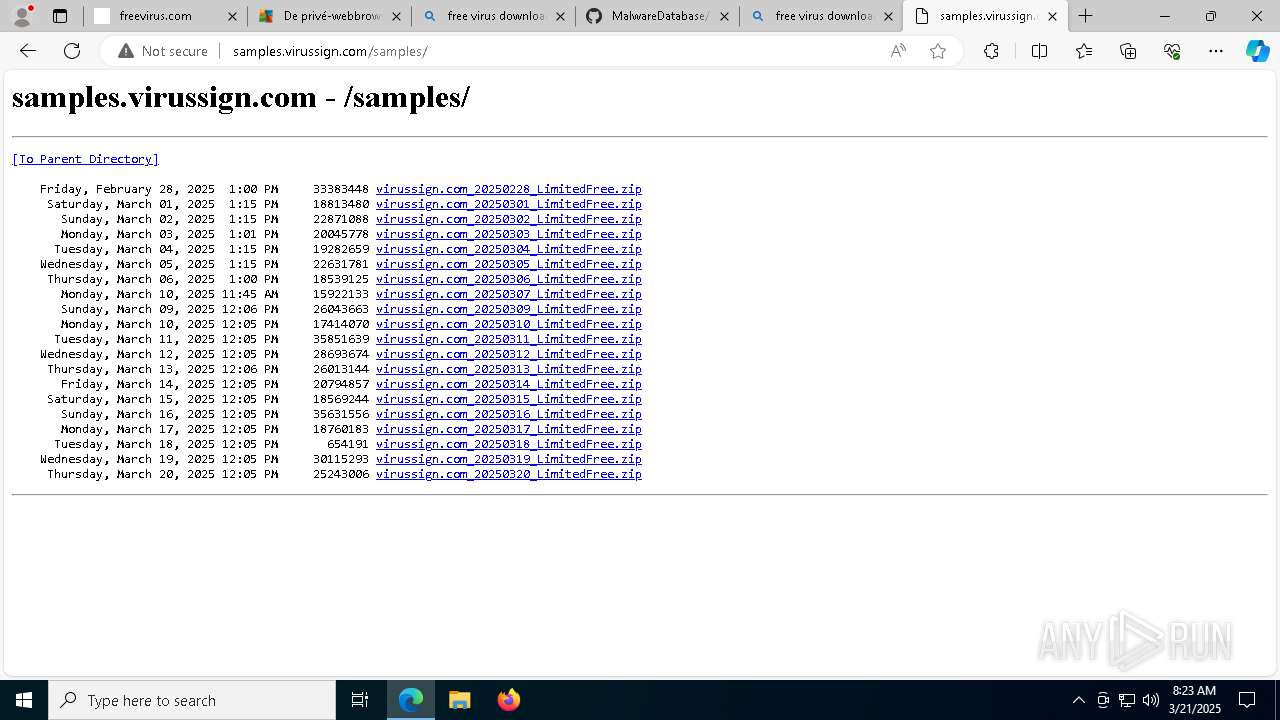Toggle the Split screen icon
The height and width of the screenshot is (720, 1280).
click(x=1039, y=51)
